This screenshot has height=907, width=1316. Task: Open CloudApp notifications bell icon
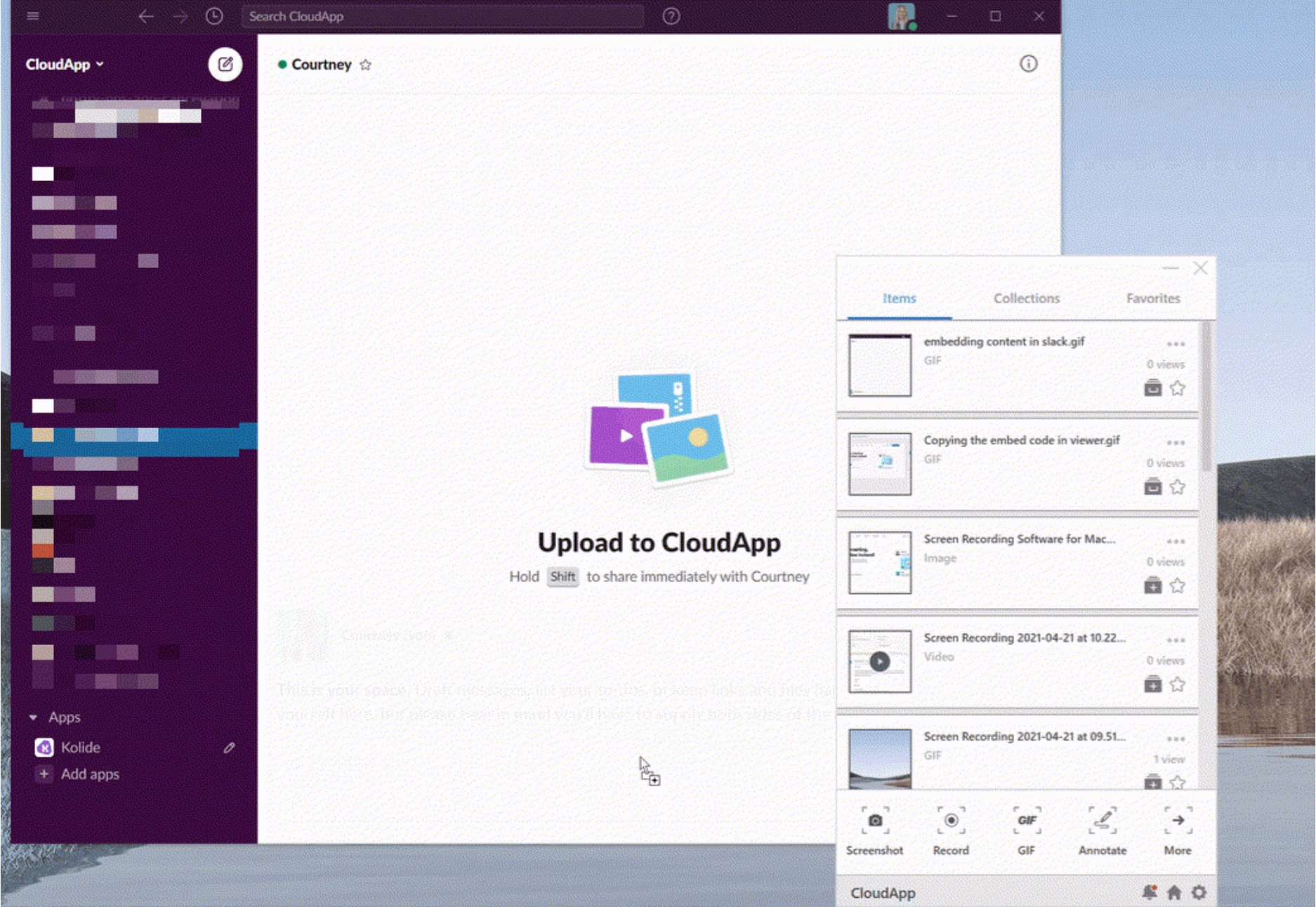pos(1149,892)
